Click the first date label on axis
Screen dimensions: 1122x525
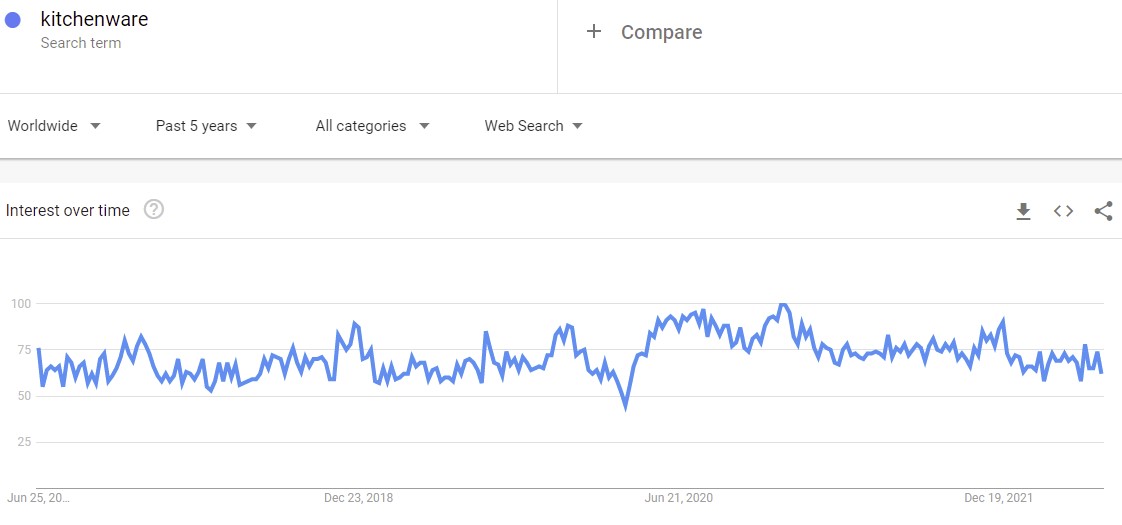38,497
